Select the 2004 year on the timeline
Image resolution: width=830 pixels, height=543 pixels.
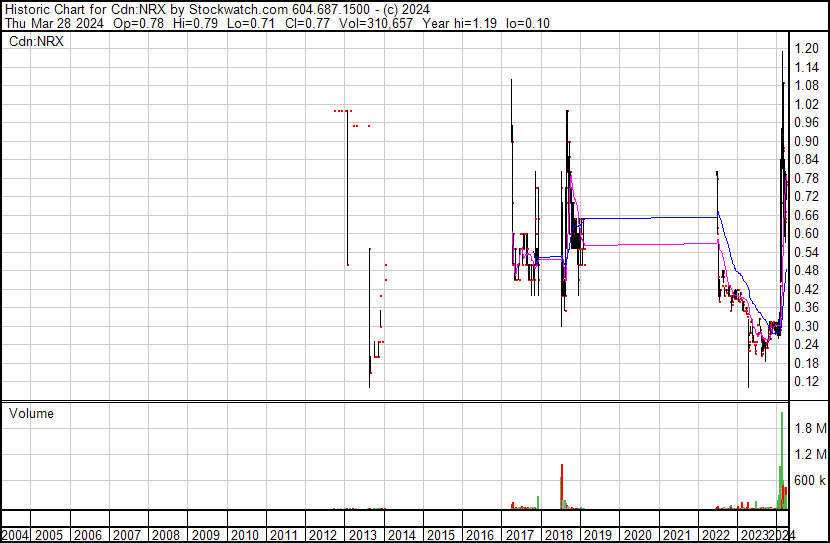tap(15, 535)
